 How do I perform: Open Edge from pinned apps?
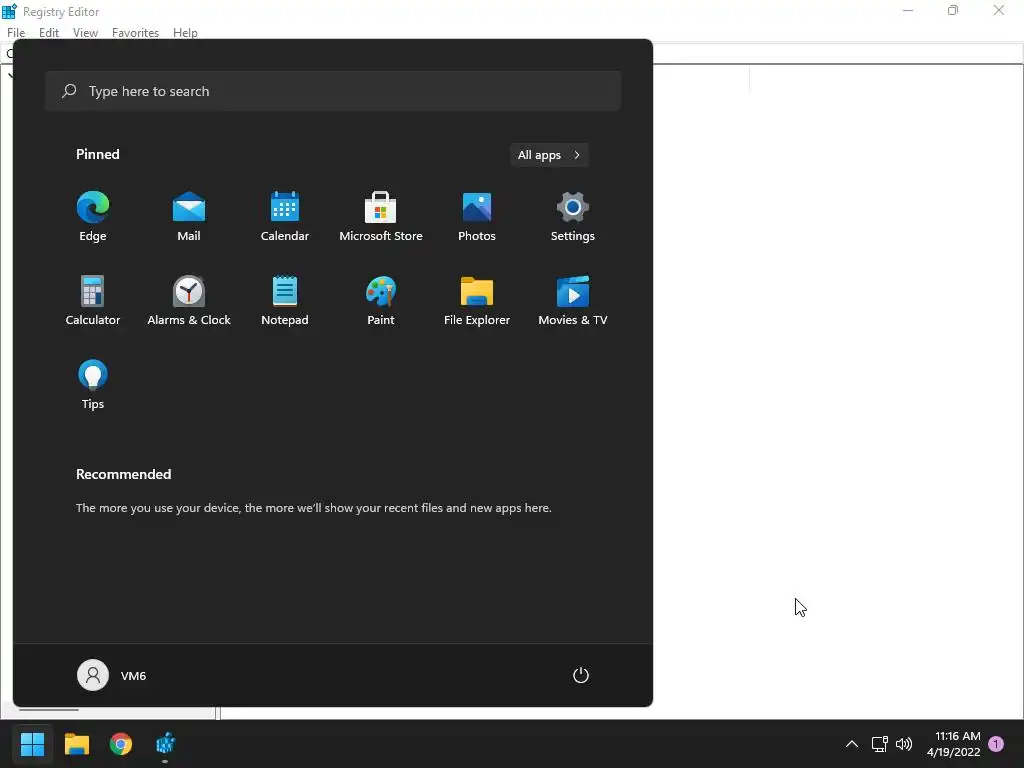coord(93,217)
